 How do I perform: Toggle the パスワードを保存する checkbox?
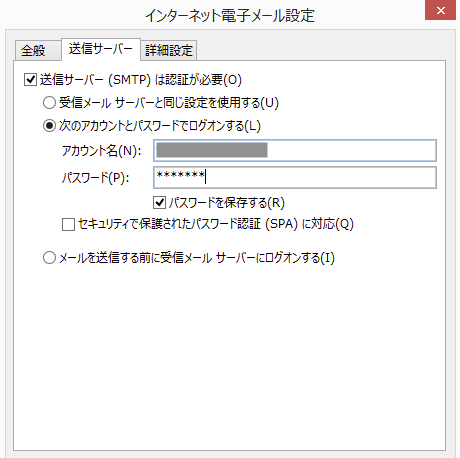pyautogui.click(x=160, y=202)
